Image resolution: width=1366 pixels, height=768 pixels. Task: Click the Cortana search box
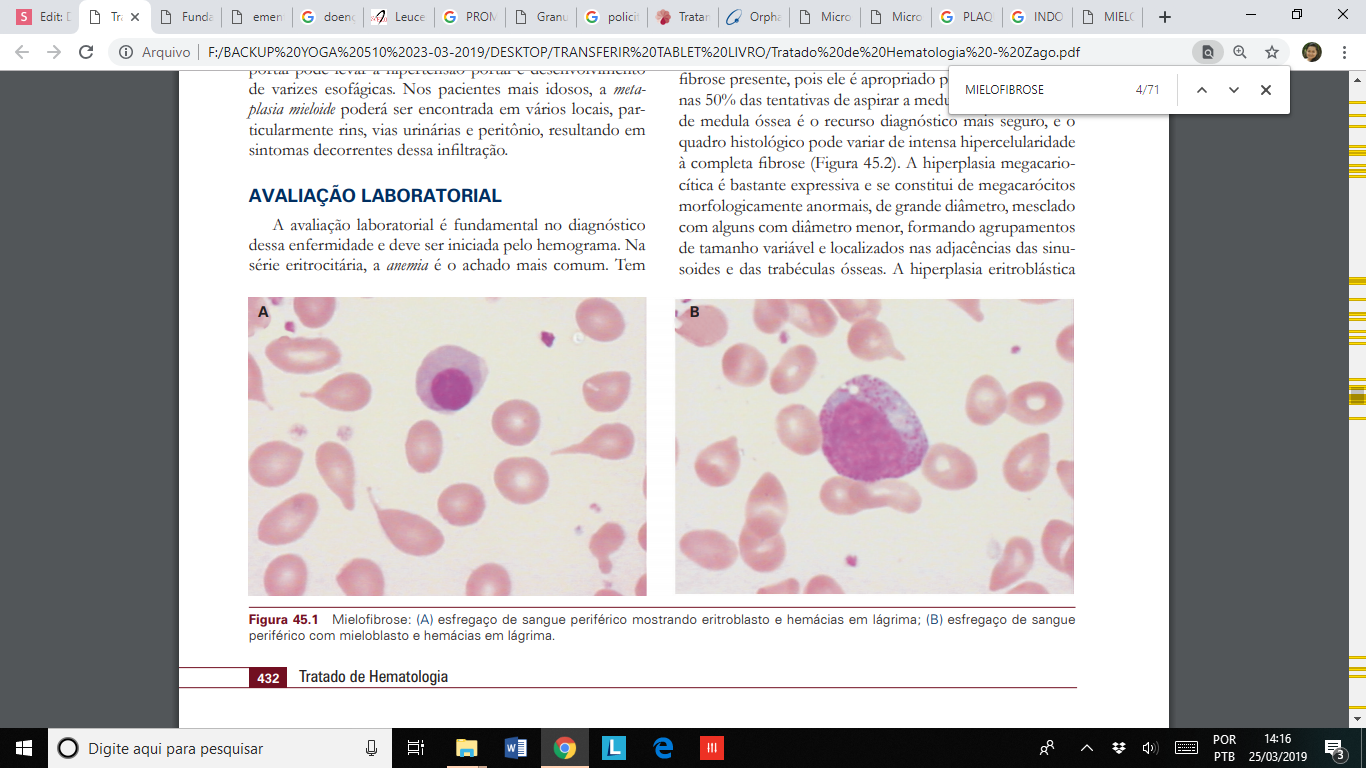coord(220,748)
